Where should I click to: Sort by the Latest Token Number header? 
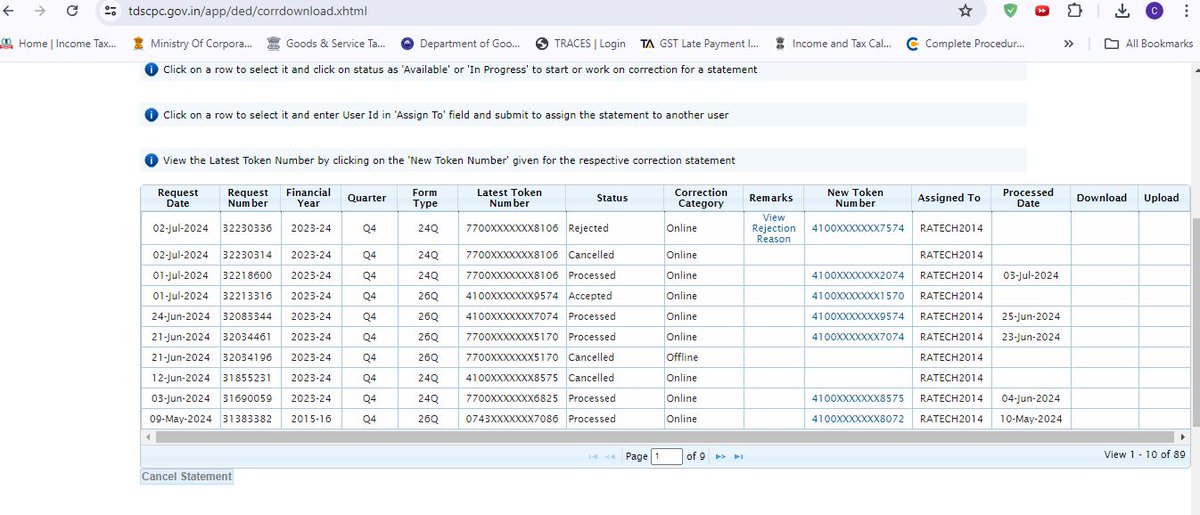pyautogui.click(x=510, y=198)
